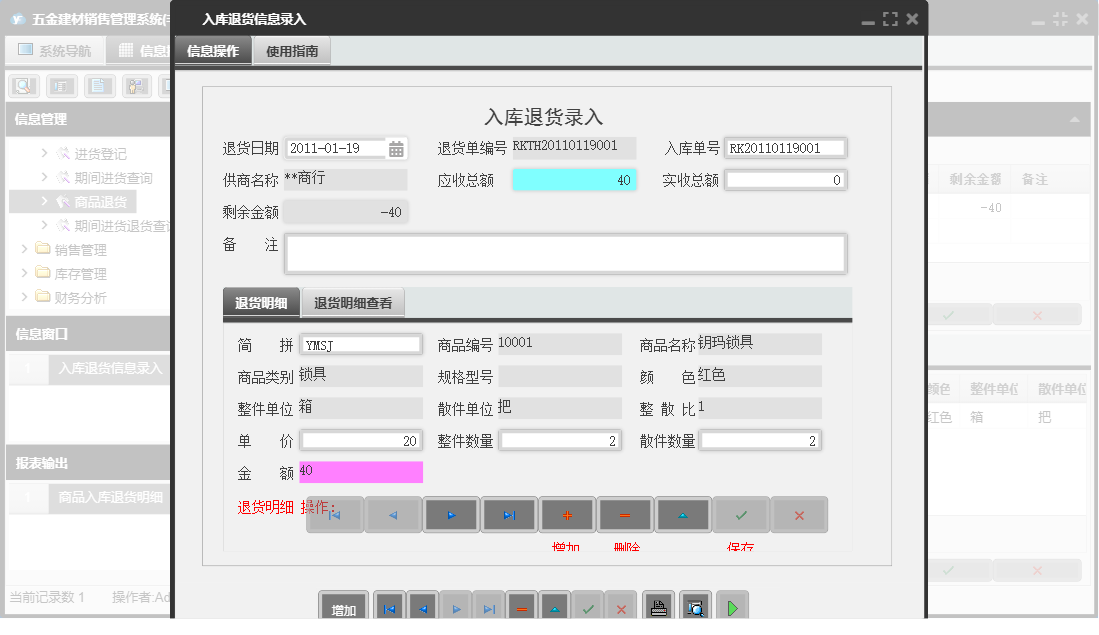Click the green run arrow at the bottom

[731, 605]
